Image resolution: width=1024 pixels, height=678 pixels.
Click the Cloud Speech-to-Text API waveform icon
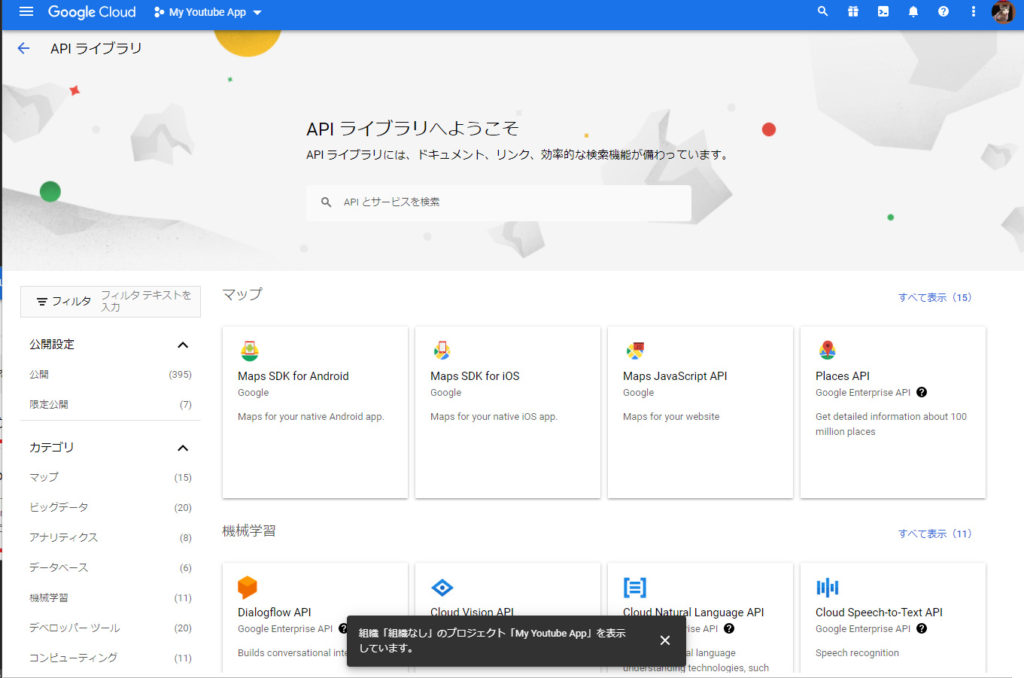coord(827,587)
